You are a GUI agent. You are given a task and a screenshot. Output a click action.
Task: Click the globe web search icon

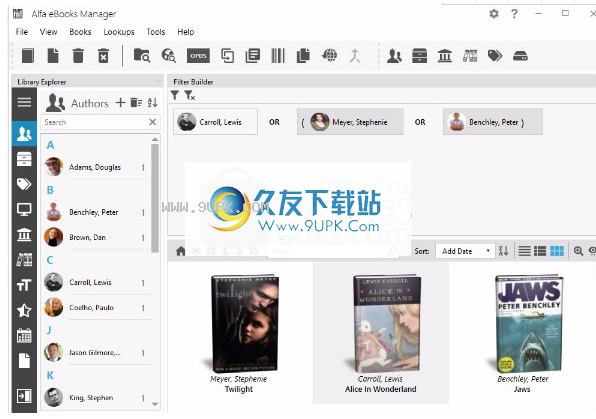click(168, 56)
